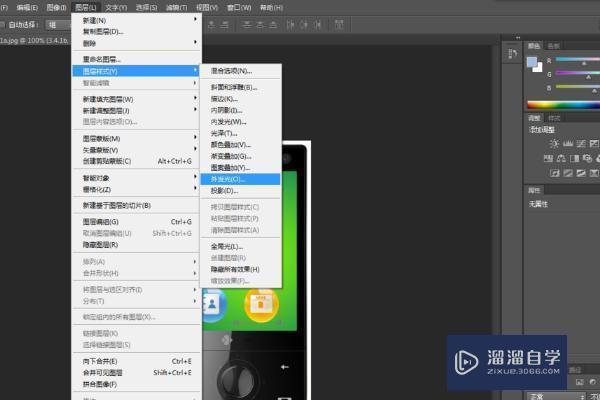Add a Levels adjustment via histogram icon
This screenshot has width=600, height=400.
[567, 144]
